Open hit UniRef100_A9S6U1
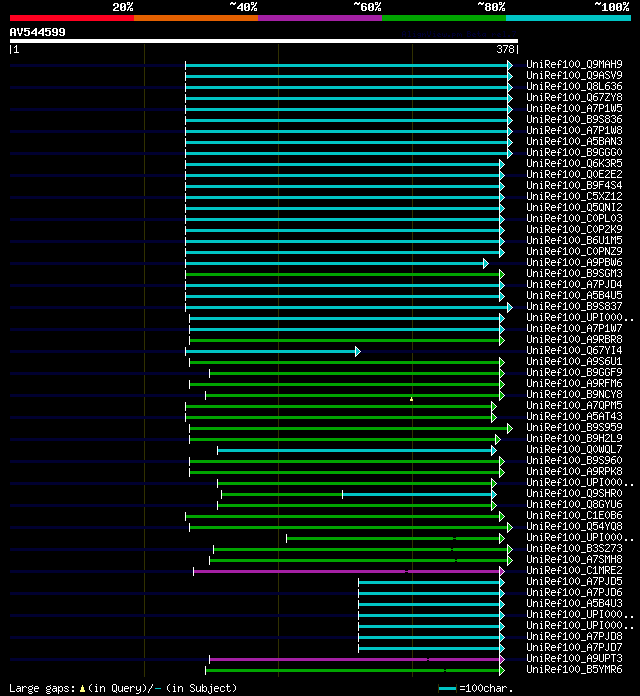 coord(574,361)
